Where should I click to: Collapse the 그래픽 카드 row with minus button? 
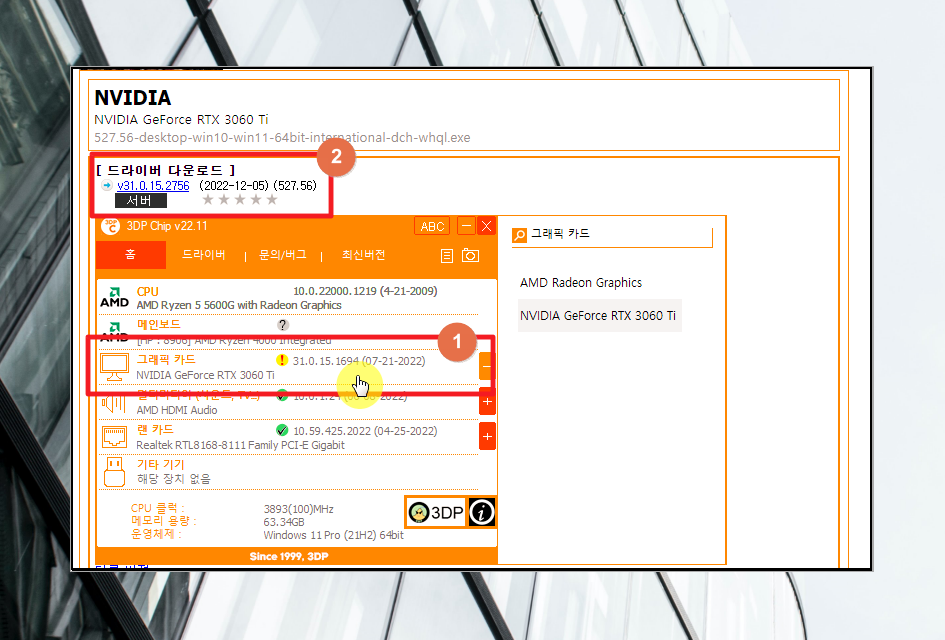(x=486, y=366)
